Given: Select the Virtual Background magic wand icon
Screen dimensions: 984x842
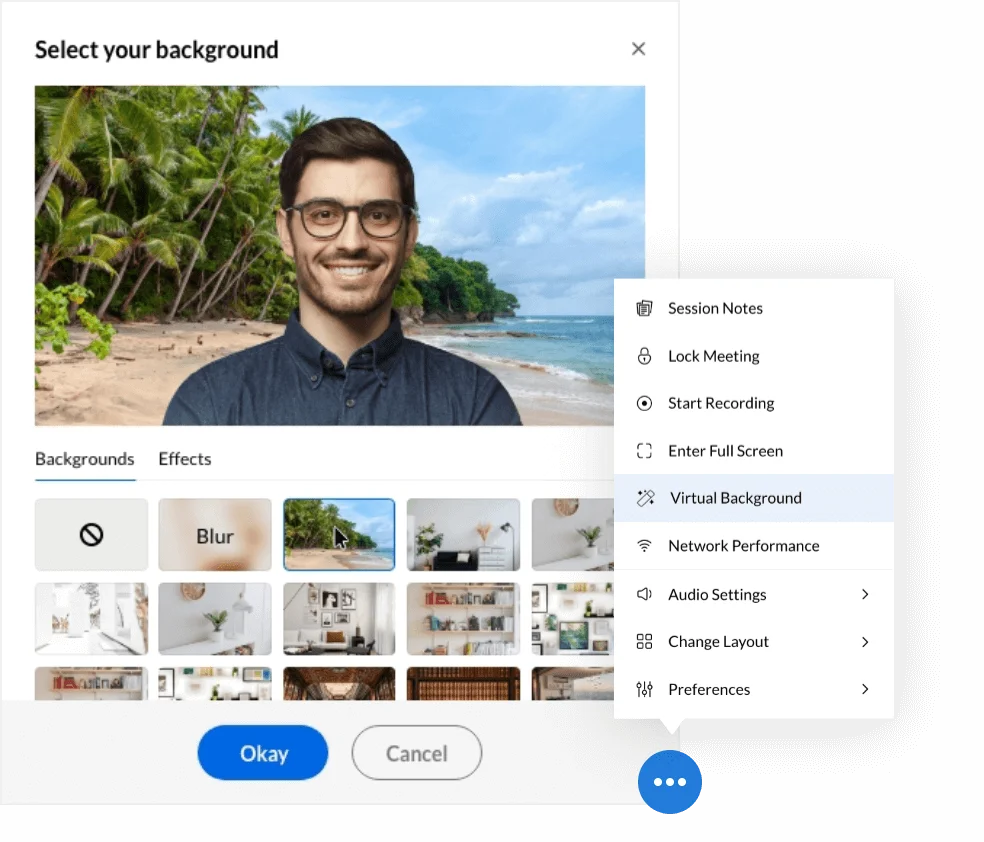Looking at the screenshot, I should (645, 498).
